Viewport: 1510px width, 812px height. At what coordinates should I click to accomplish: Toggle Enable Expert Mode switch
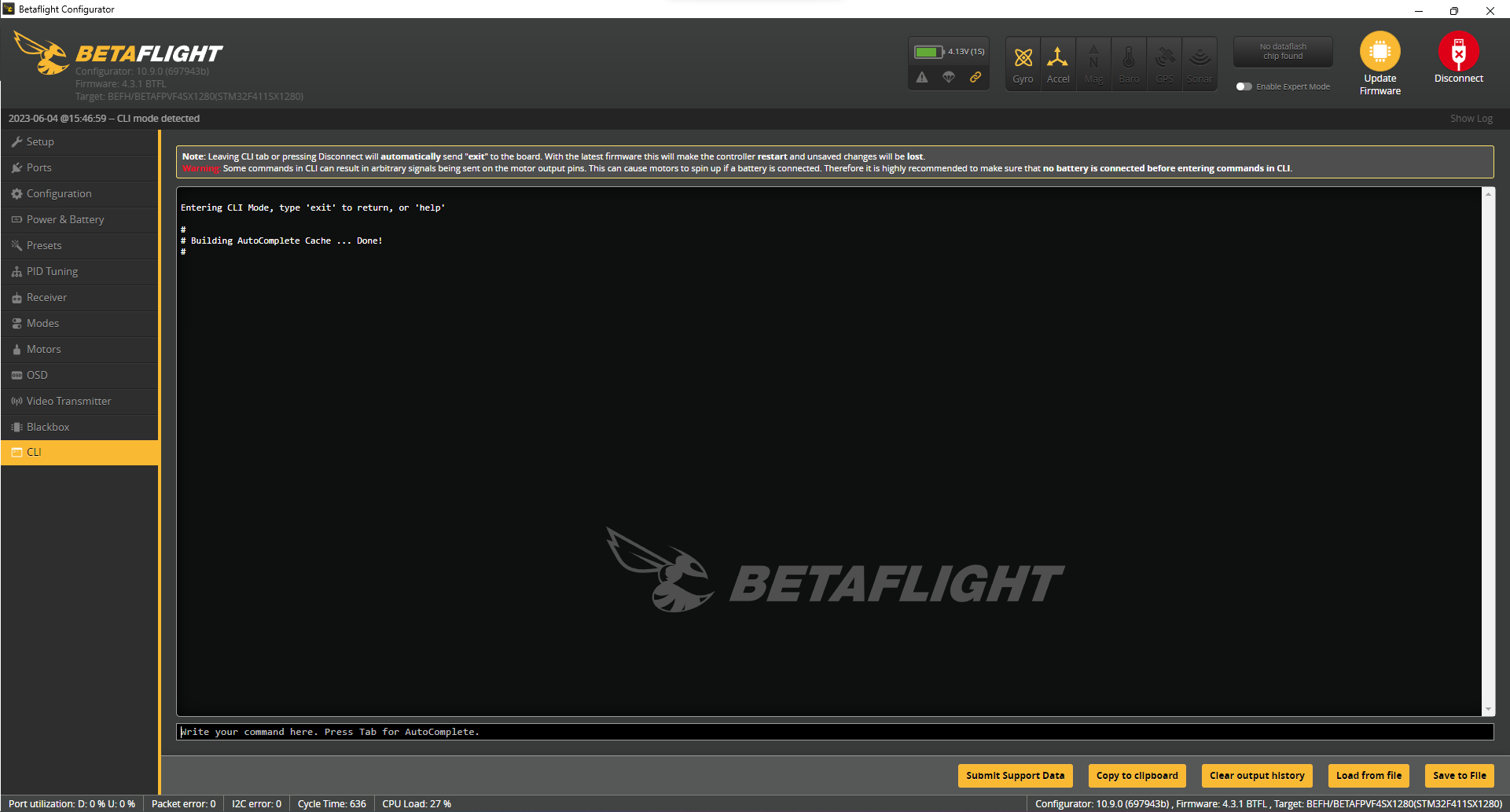[x=1244, y=86]
